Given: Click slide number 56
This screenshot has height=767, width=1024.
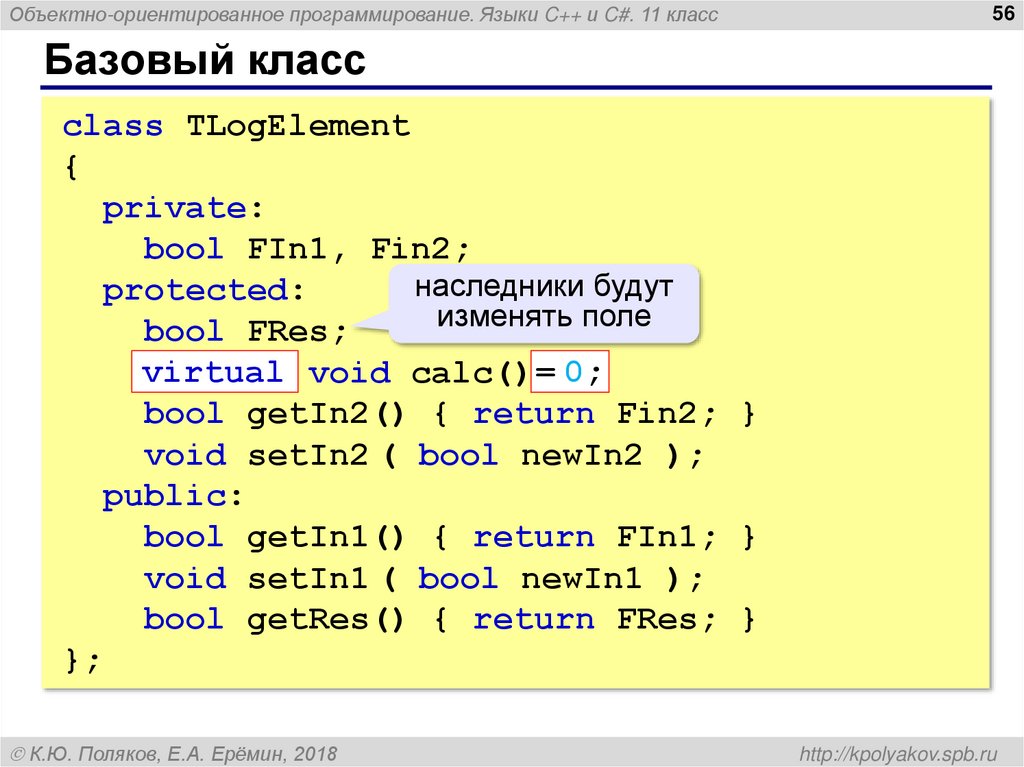Looking at the screenshot, I should coord(1003,13).
